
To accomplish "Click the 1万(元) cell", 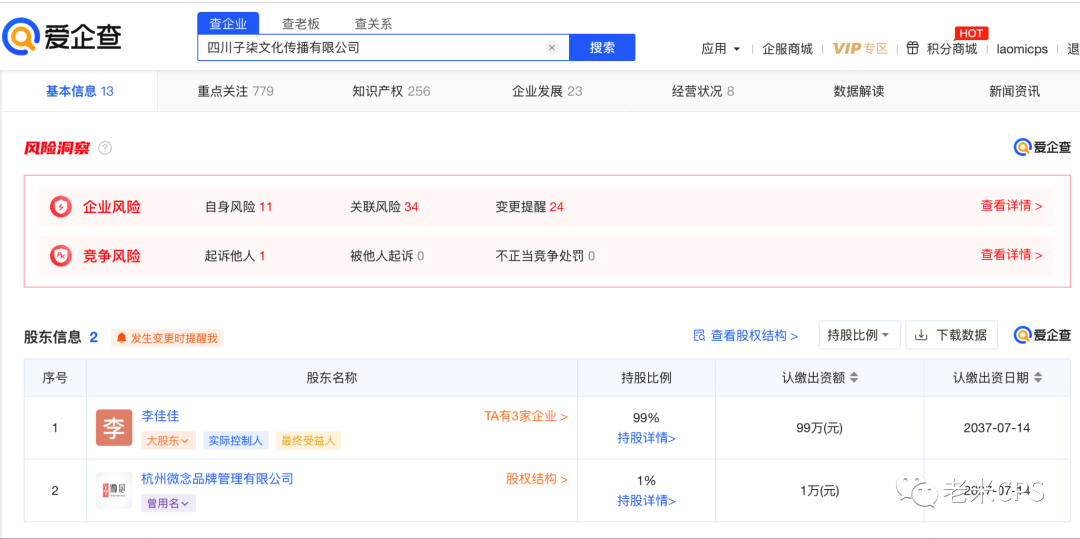I will [x=819, y=491].
